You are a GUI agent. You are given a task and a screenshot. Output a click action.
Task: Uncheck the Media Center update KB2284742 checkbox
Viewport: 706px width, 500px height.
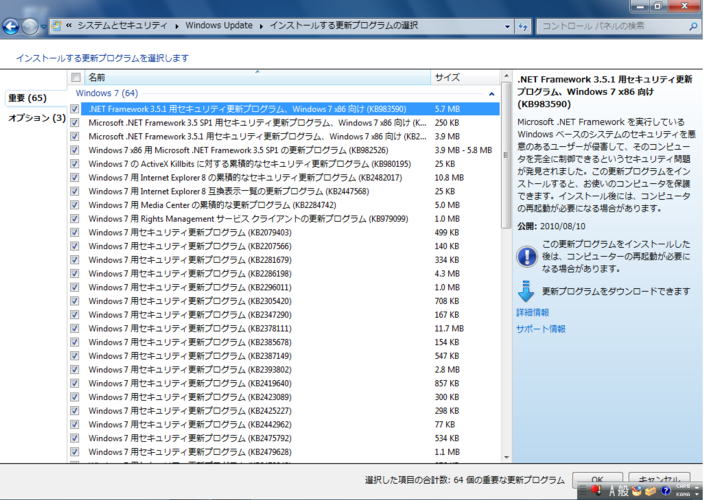click(x=75, y=205)
